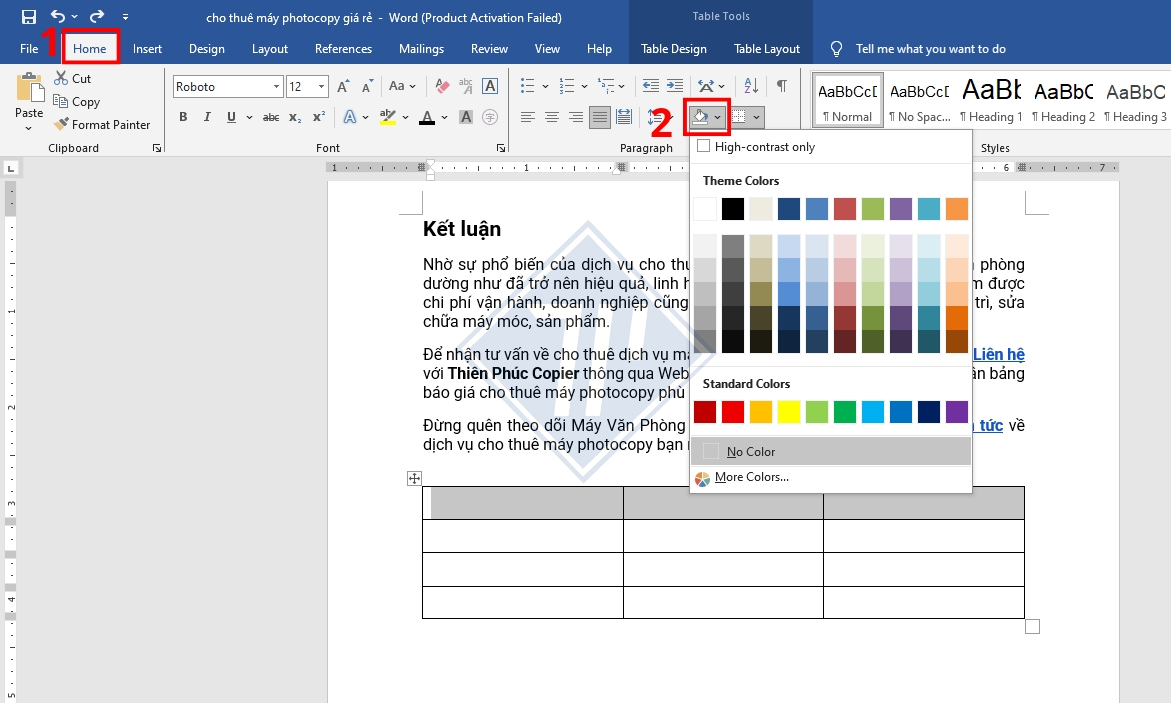Toggle Underline formatting

tap(228, 117)
